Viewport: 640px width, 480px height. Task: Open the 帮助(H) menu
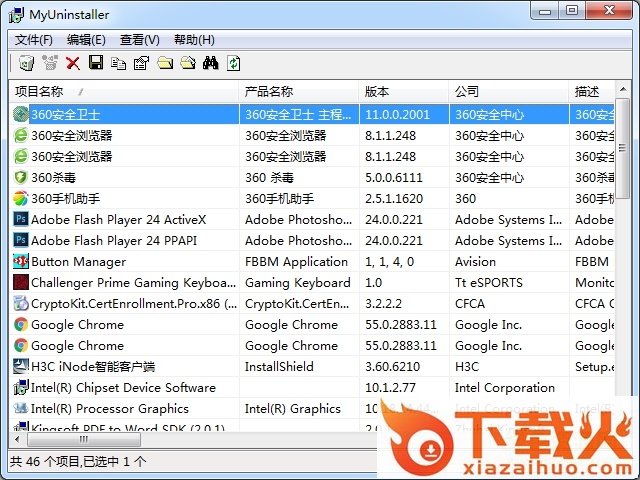[194, 40]
